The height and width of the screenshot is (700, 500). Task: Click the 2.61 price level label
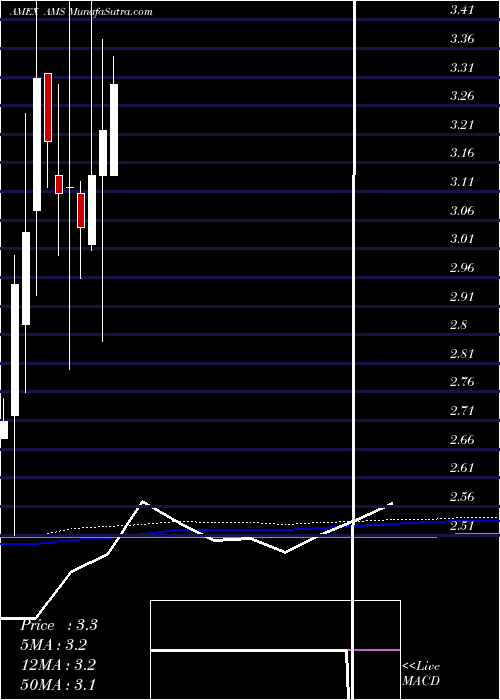click(462, 468)
